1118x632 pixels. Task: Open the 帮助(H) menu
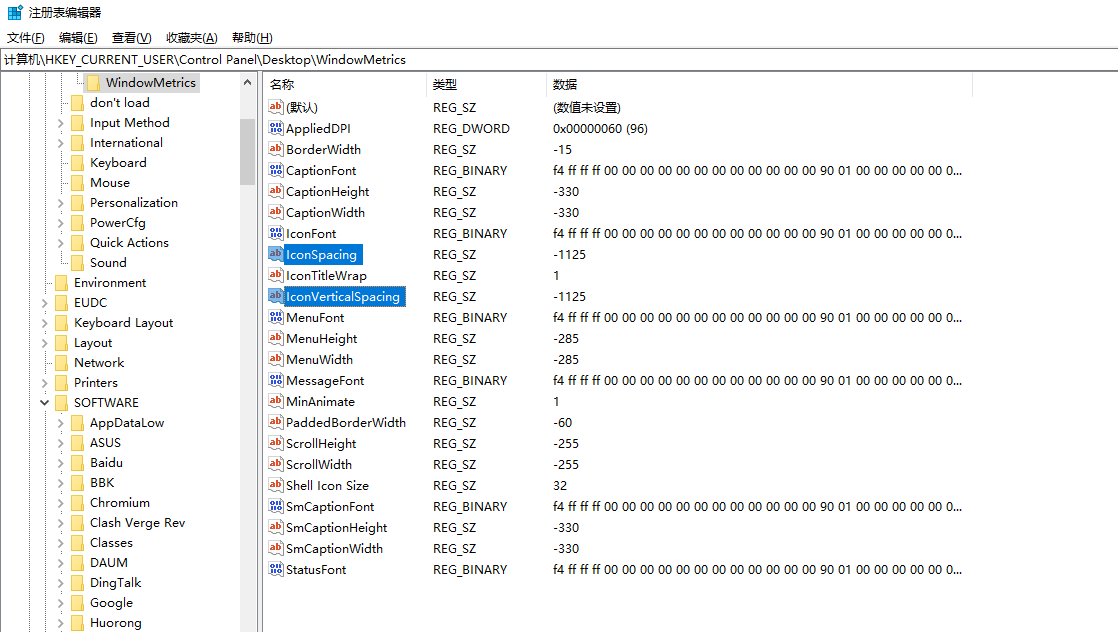[252, 38]
